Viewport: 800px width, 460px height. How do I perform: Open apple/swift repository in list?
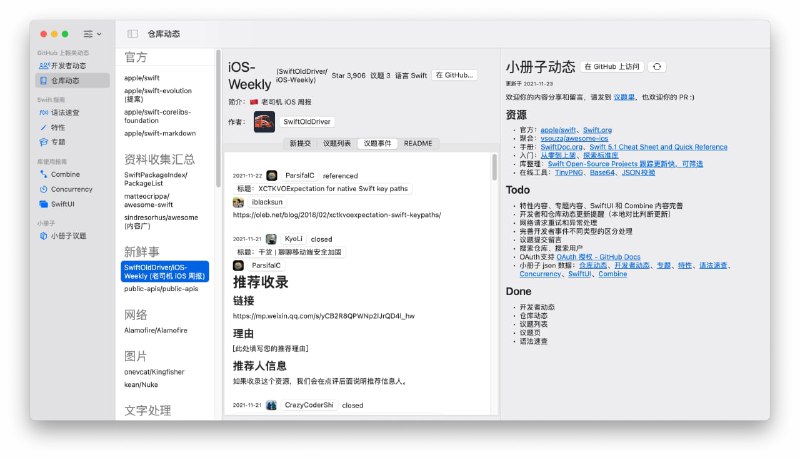point(142,78)
